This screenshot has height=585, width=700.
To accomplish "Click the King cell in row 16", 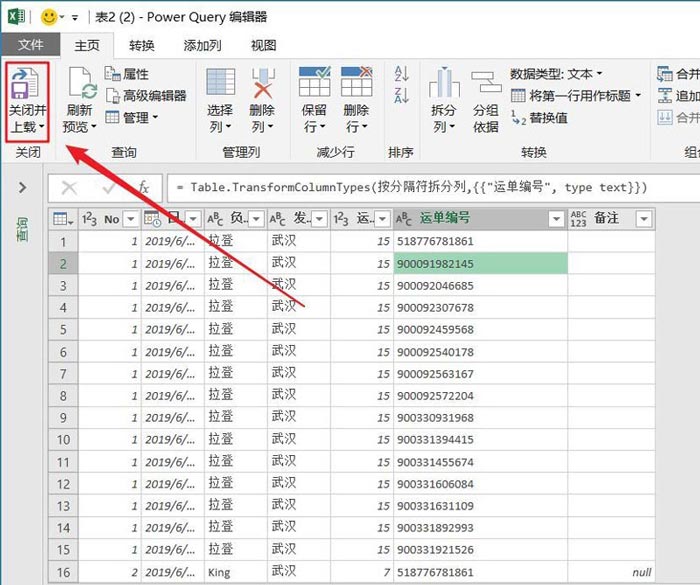I will pyautogui.click(x=236, y=572).
